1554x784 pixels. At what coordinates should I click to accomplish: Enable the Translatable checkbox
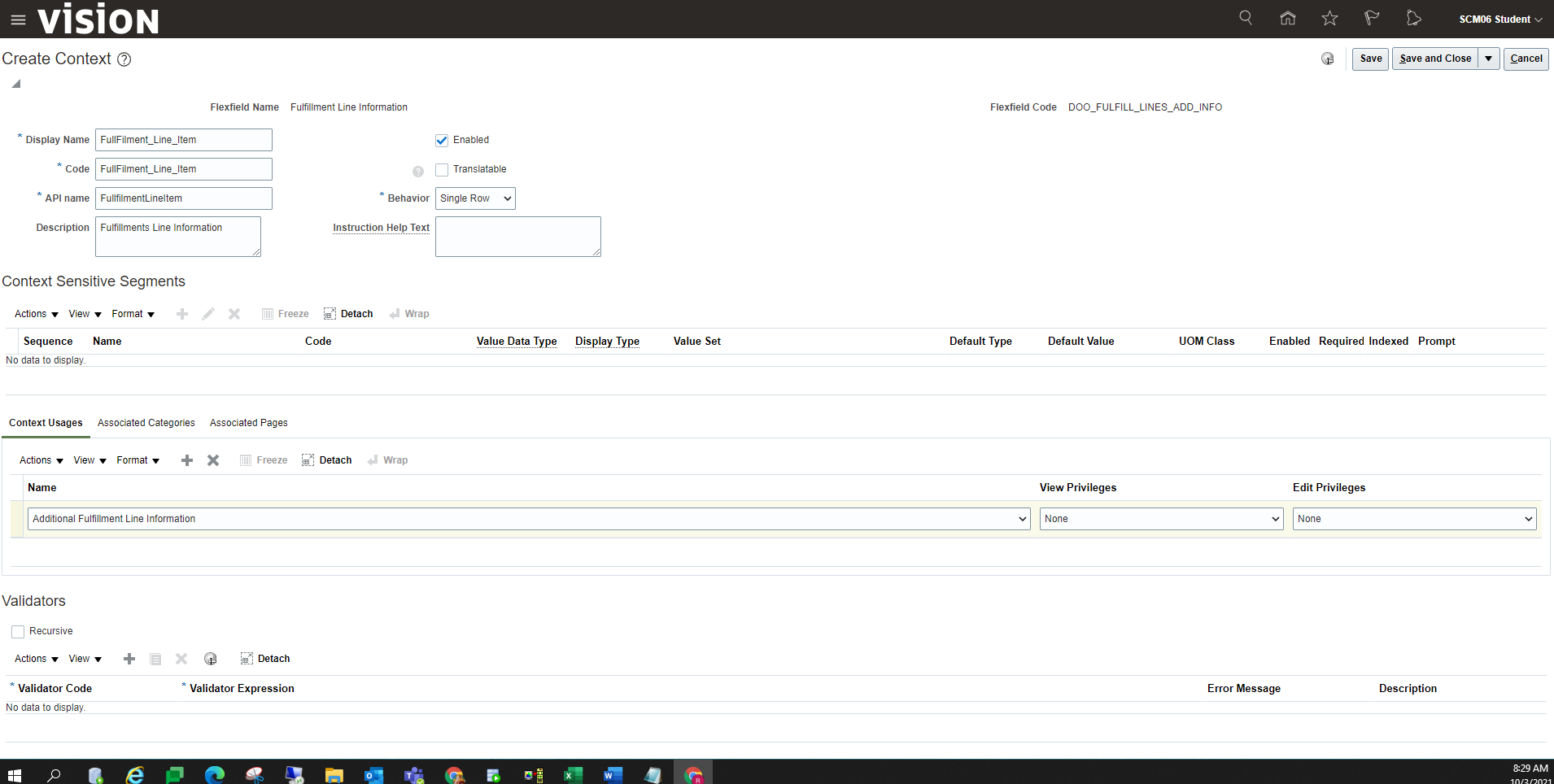point(441,169)
